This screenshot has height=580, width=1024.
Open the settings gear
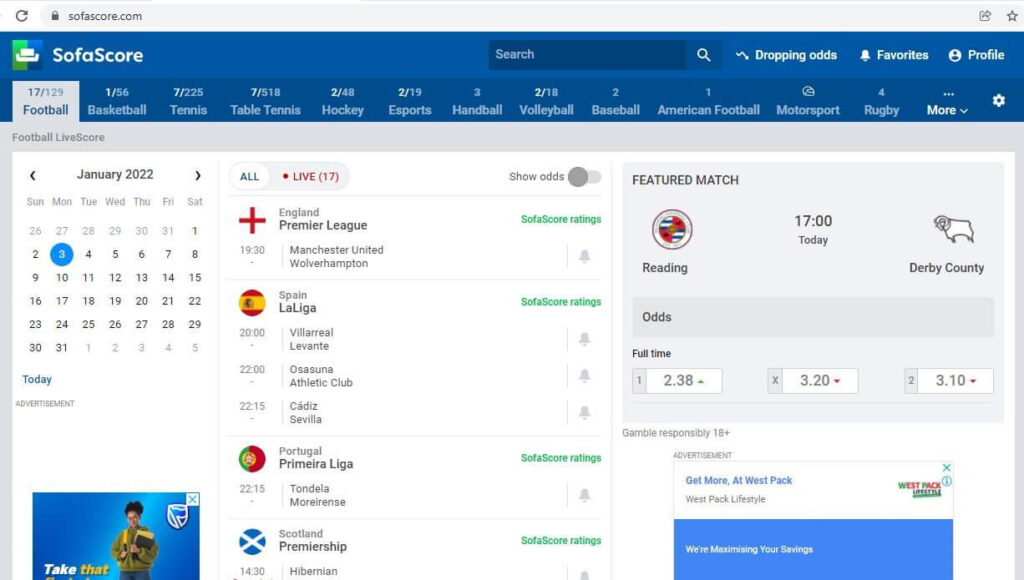tap(997, 101)
